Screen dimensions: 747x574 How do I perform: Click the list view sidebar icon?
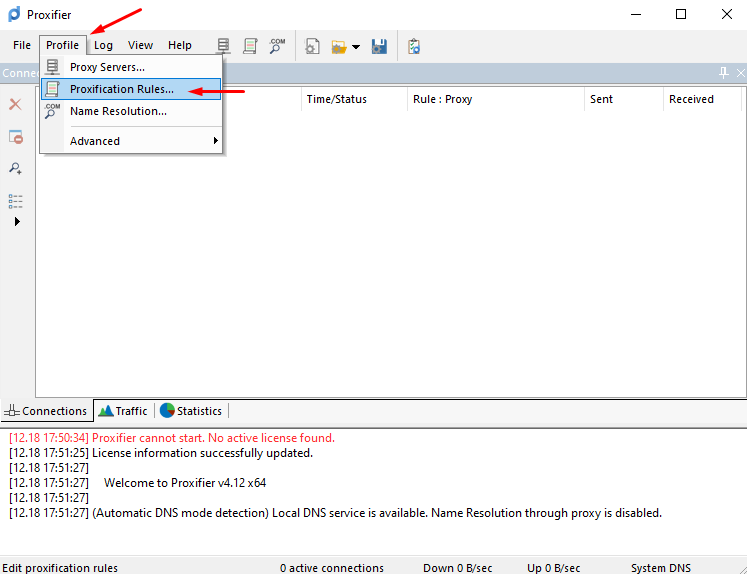(x=15, y=201)
